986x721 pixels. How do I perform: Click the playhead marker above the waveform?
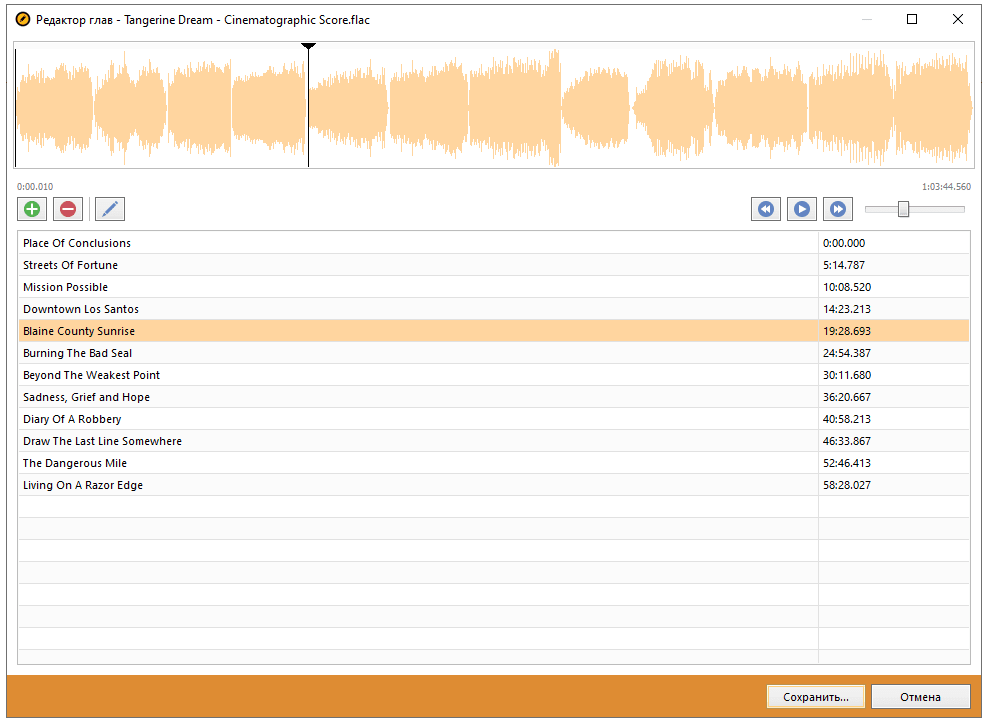pyautogui.click(x=308, y=46)
